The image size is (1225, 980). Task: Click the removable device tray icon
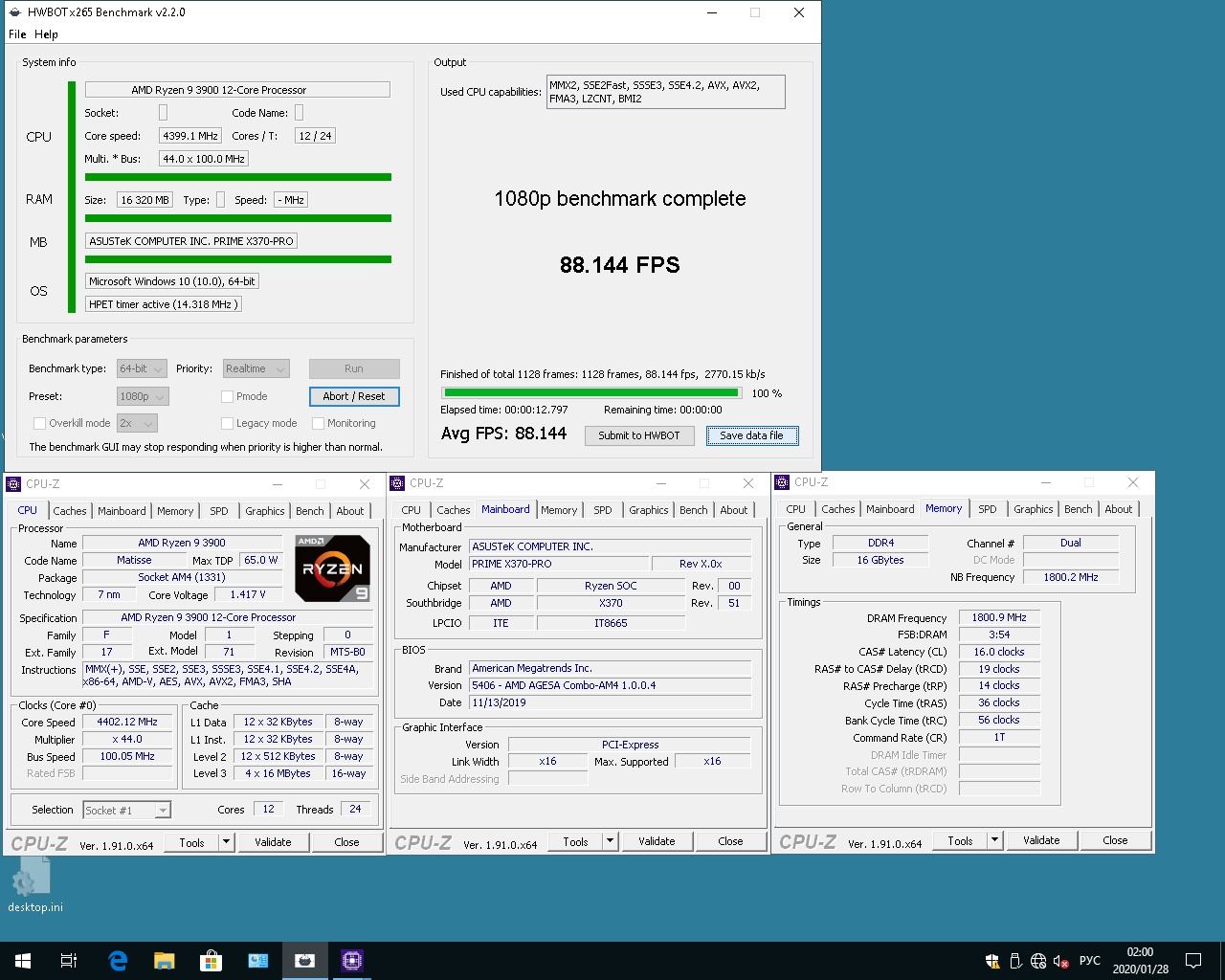click(x=1015, y=961)
